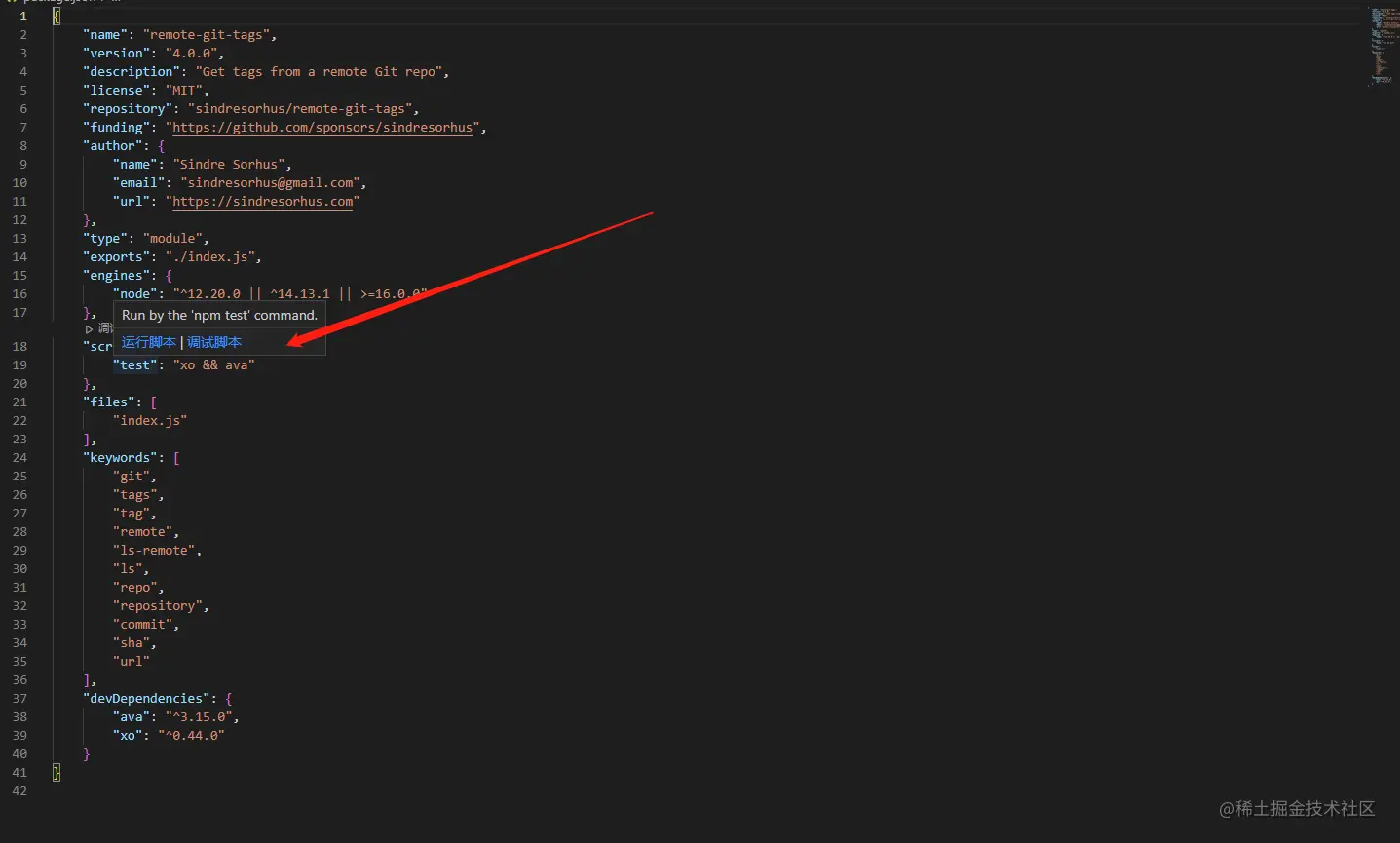
Task: Click the "module" type value
Action: 172,239
